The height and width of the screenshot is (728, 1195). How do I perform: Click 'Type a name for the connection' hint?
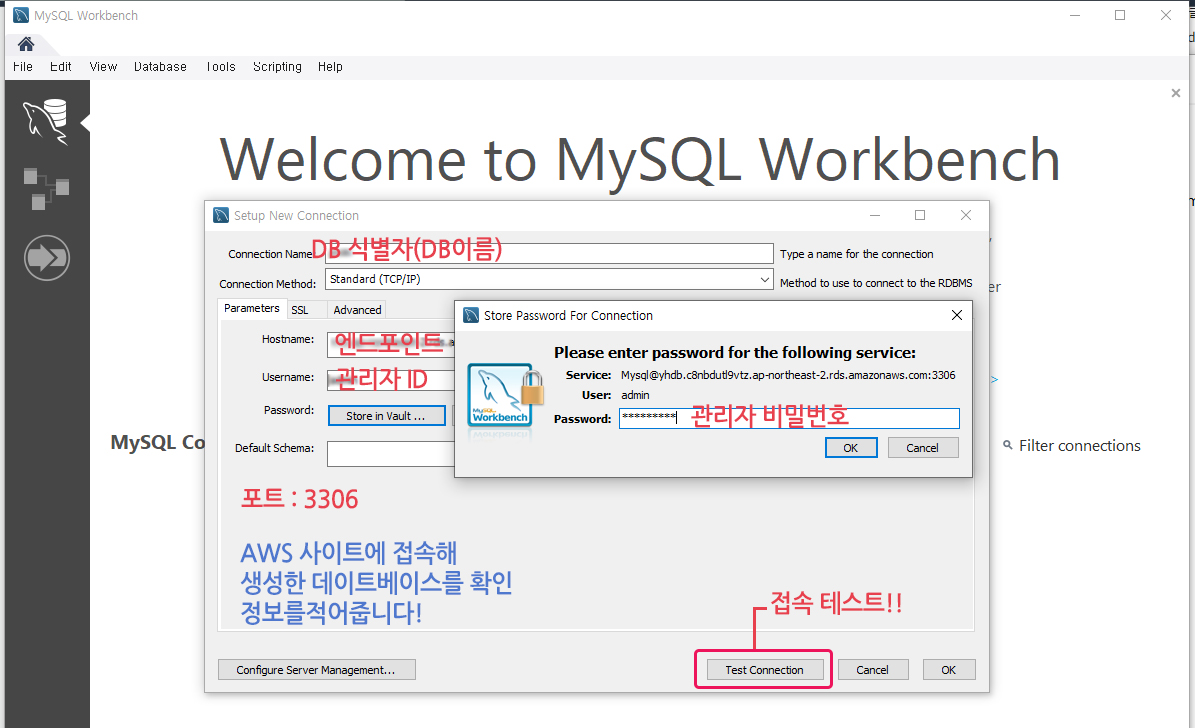click(x=857, y=254)
